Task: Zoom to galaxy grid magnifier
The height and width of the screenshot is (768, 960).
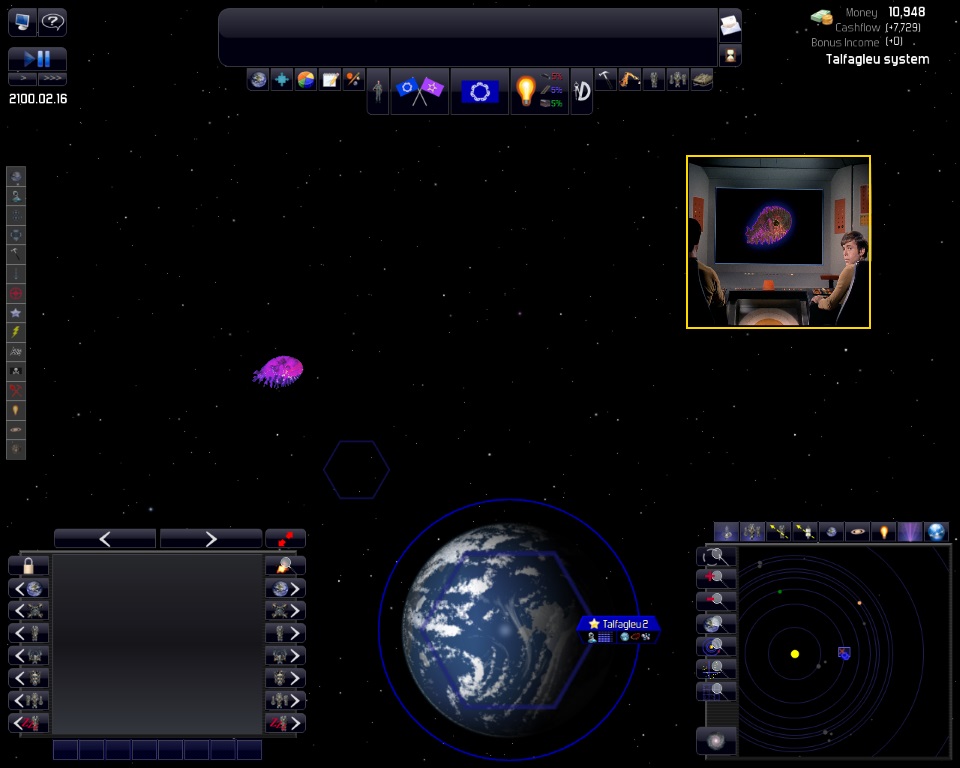Action: [x=716, y=691]
